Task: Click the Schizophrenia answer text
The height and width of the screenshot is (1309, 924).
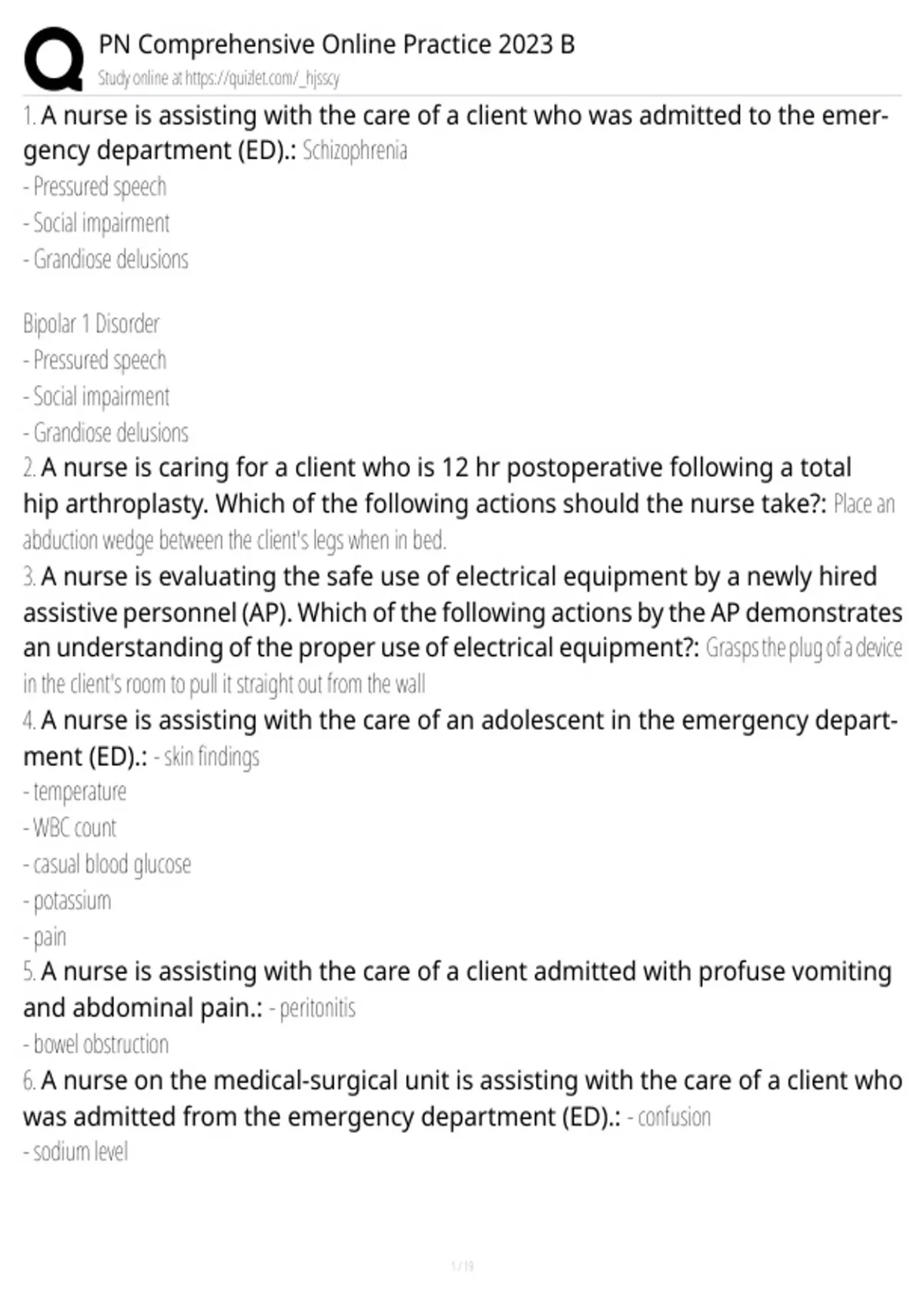Action: click(x=354, y=150)
